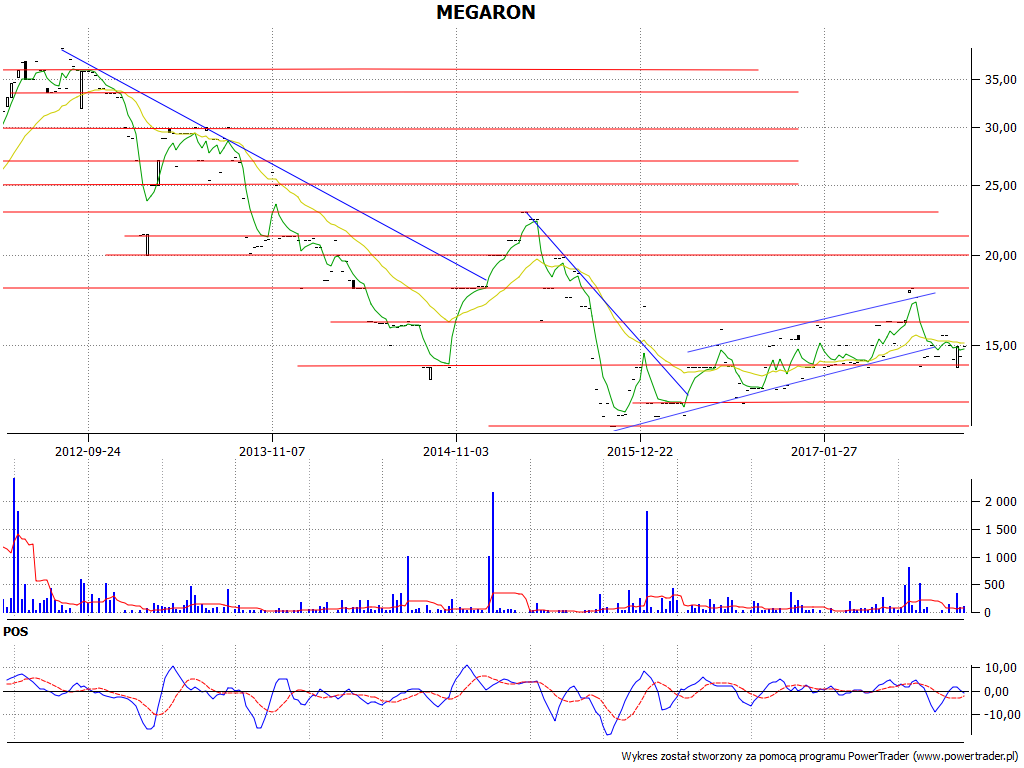Click the 10,00 POS axis label

point(1000,668)
